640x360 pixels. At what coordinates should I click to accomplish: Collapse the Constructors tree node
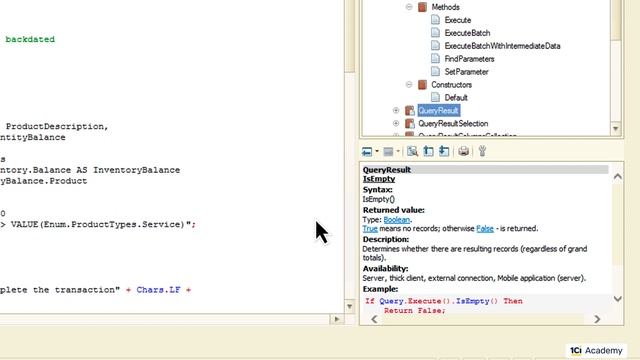[409, 84]
